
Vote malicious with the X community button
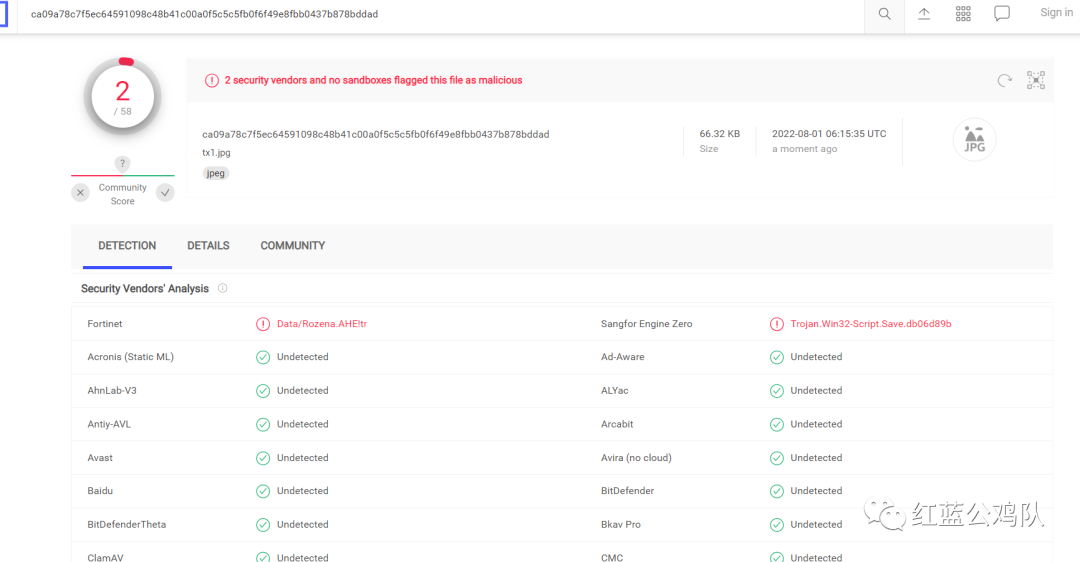pyautogui.click(x=81, y=193)
